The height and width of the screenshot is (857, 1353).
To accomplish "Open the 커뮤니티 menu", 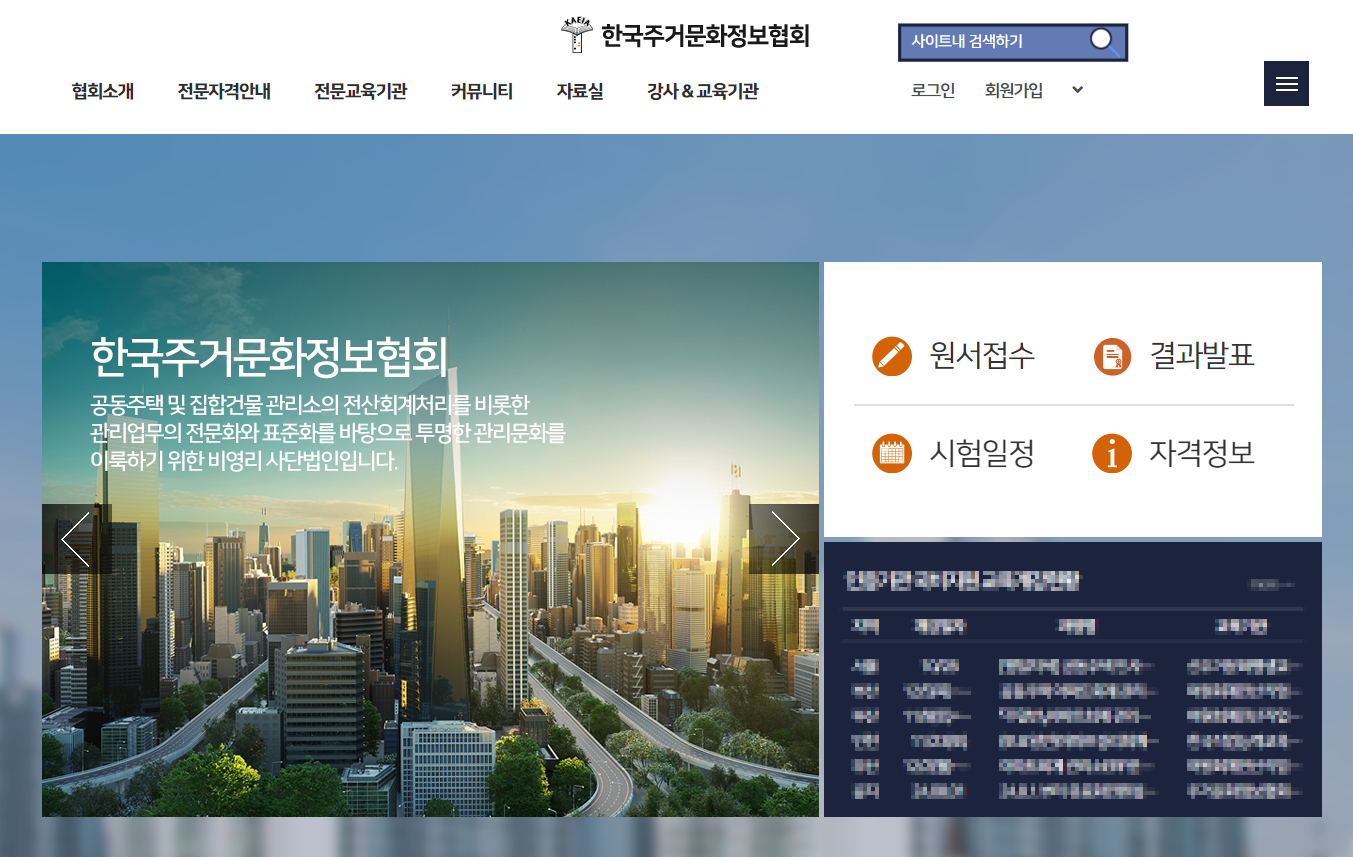I will tap(481, 92).
